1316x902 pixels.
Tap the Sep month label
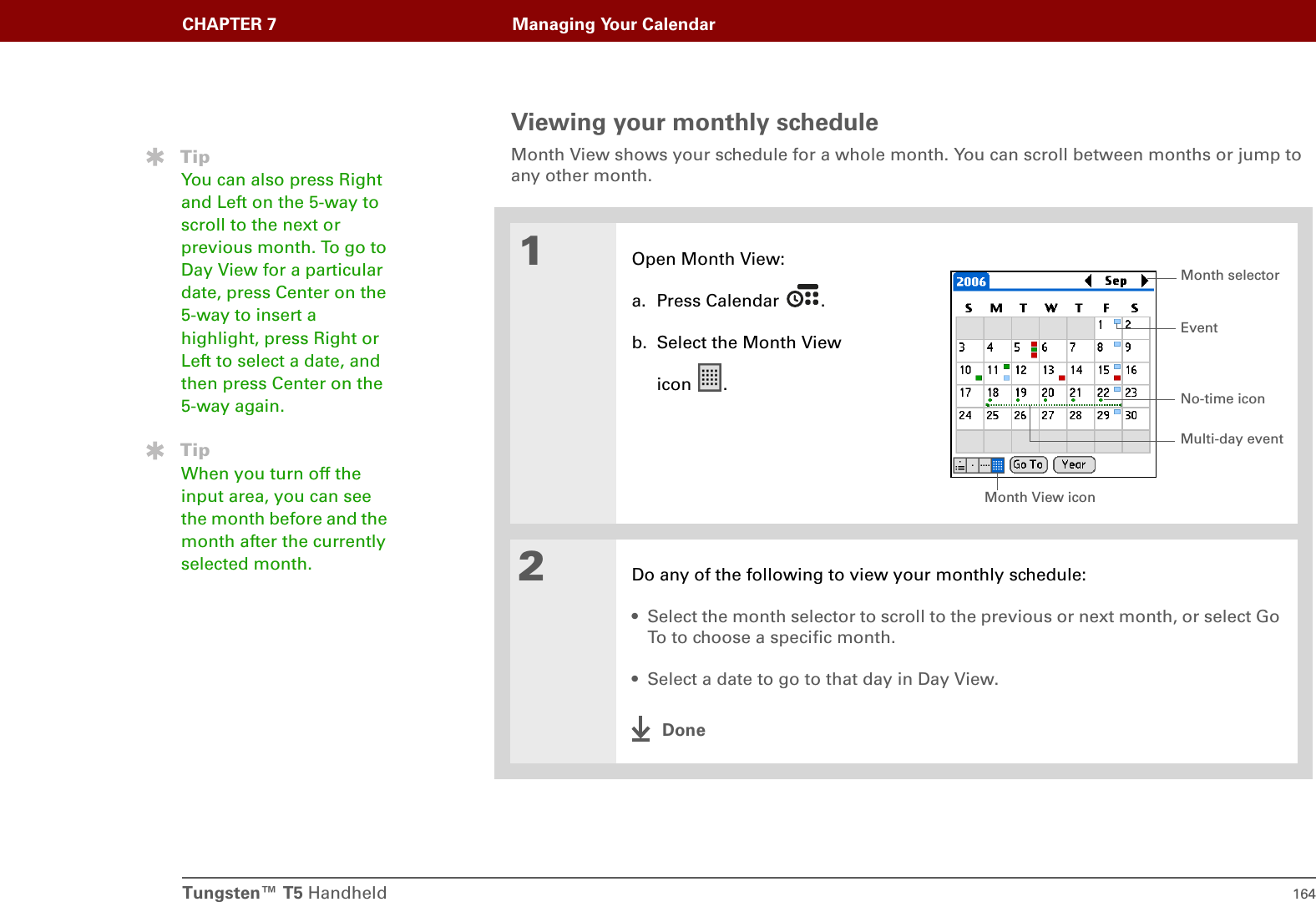[1116, 281]
